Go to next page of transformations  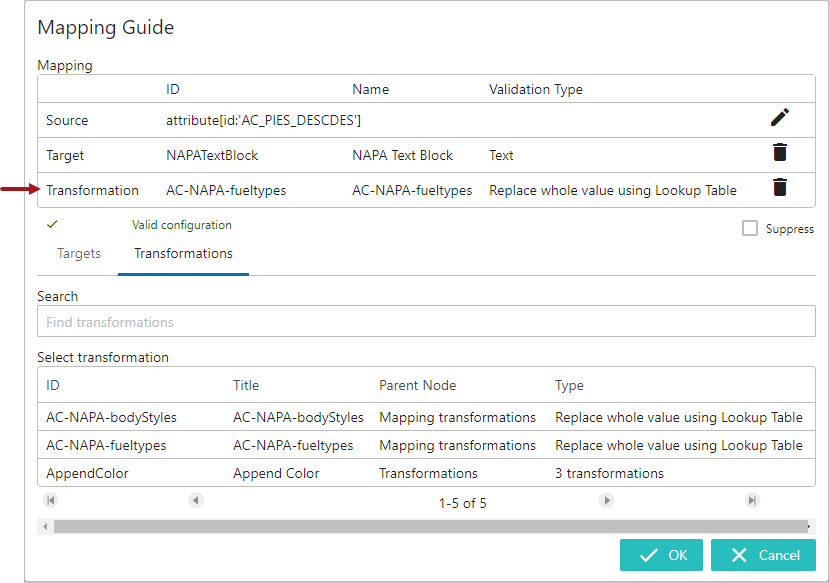[x=605, y=500]
